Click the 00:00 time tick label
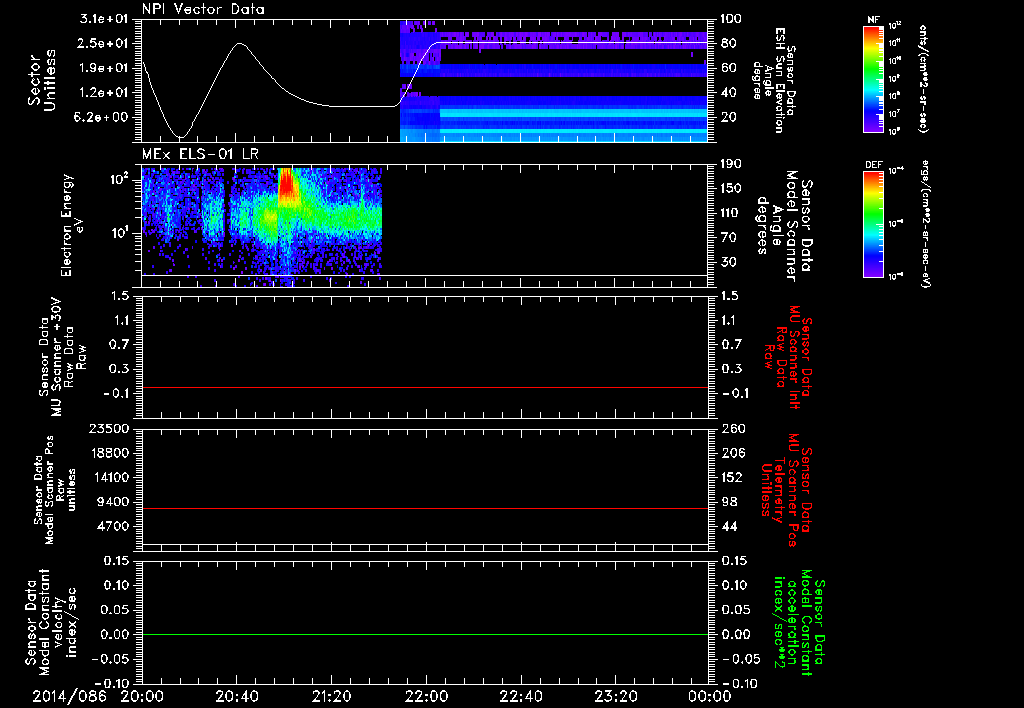 710,696
